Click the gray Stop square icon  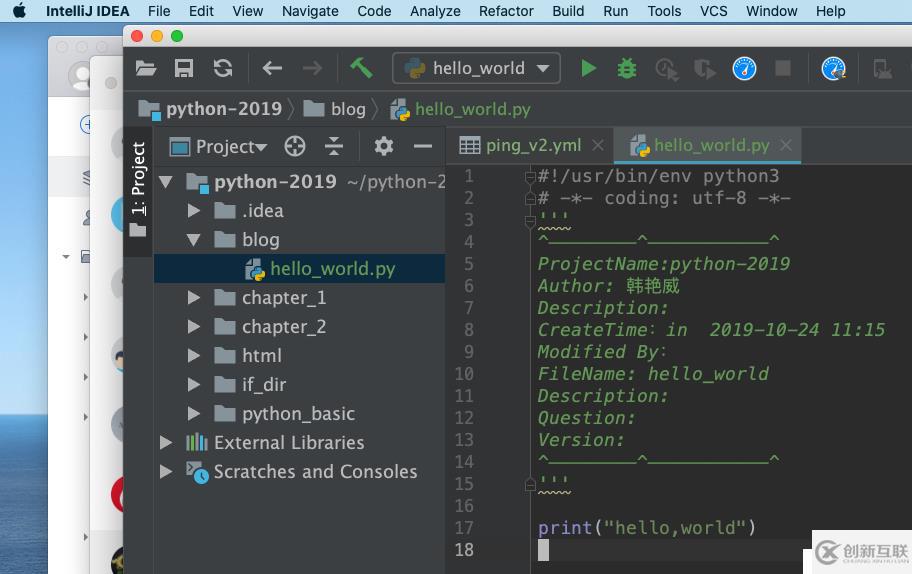[783, 69]
